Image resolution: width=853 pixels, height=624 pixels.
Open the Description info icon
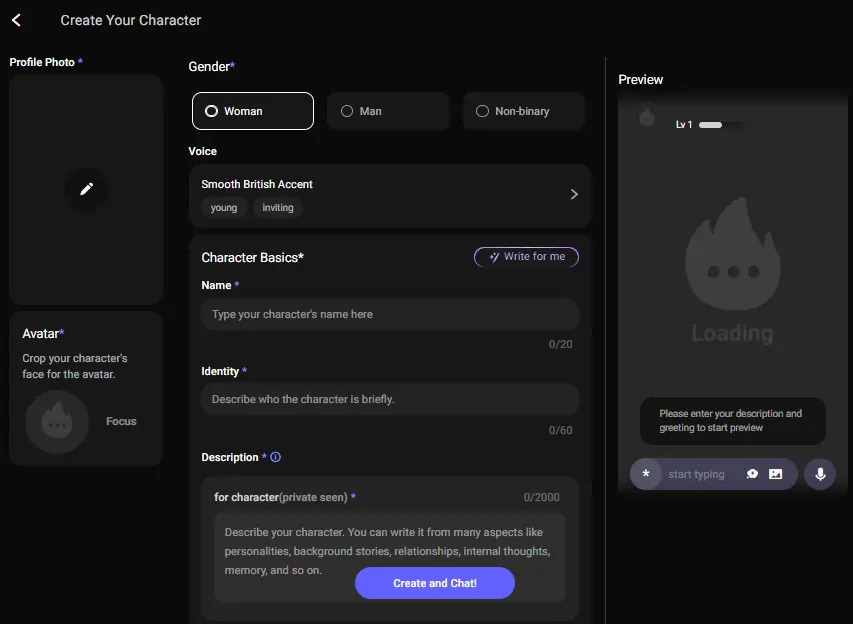click(x=275, y=457)
